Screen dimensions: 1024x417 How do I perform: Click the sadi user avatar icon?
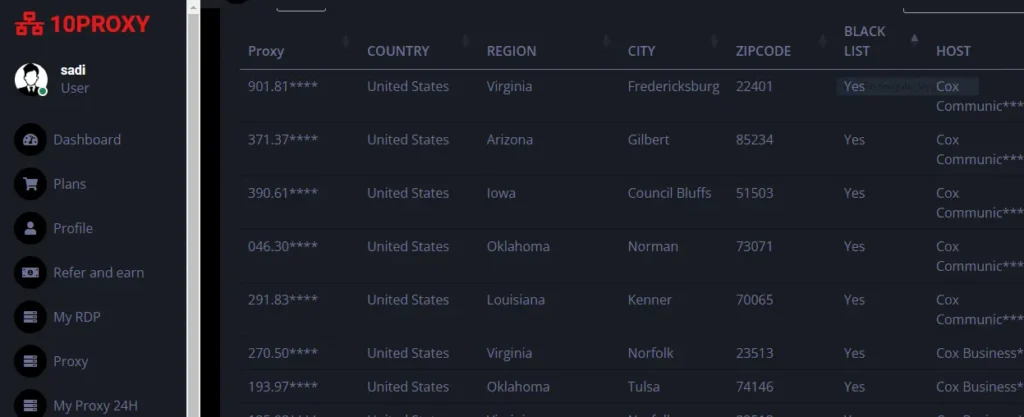[30, 79]
